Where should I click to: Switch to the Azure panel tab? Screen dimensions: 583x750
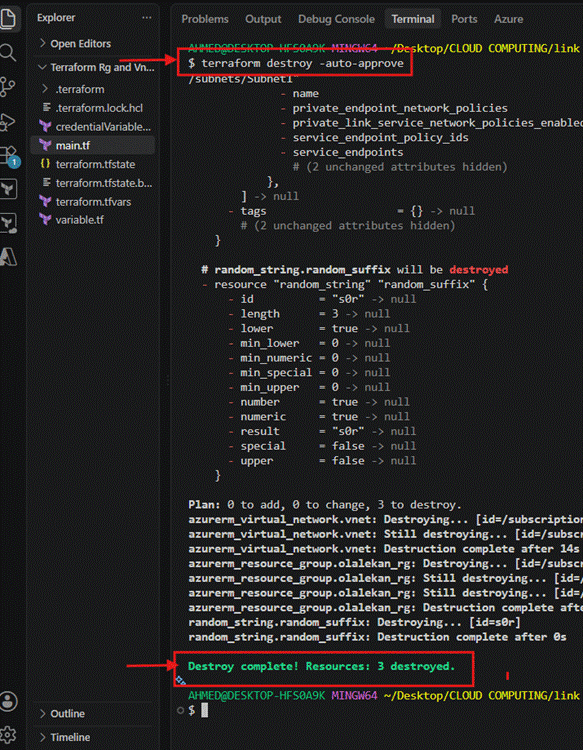tap(508, 19)
